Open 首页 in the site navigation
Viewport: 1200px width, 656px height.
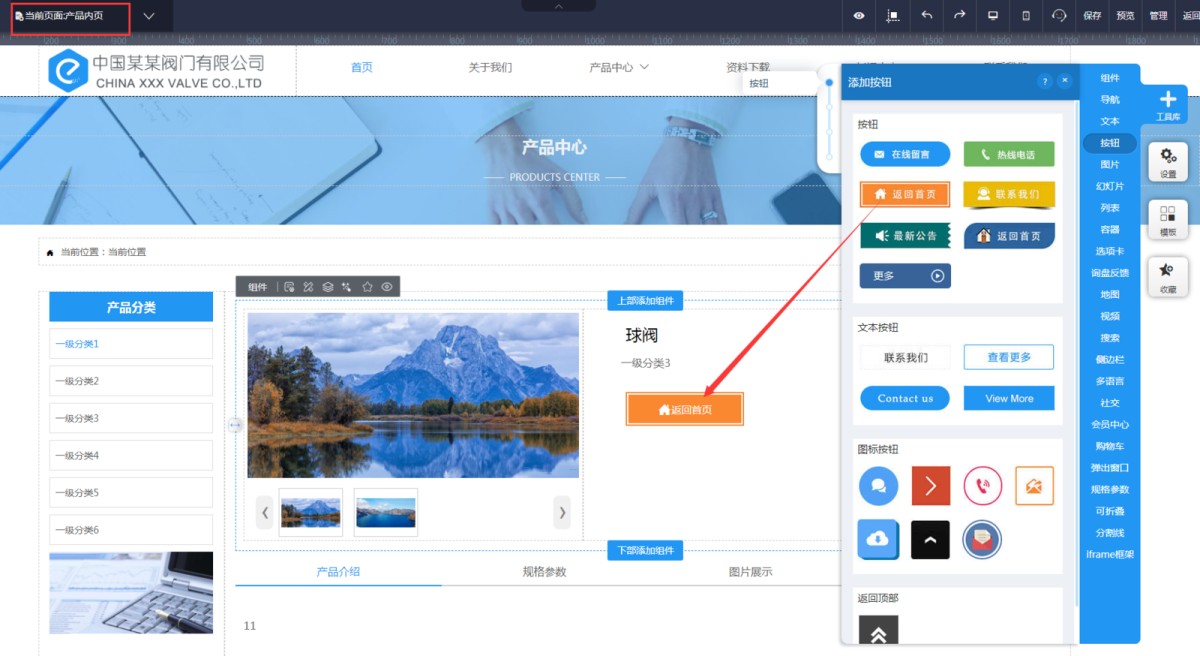[361, 67]
